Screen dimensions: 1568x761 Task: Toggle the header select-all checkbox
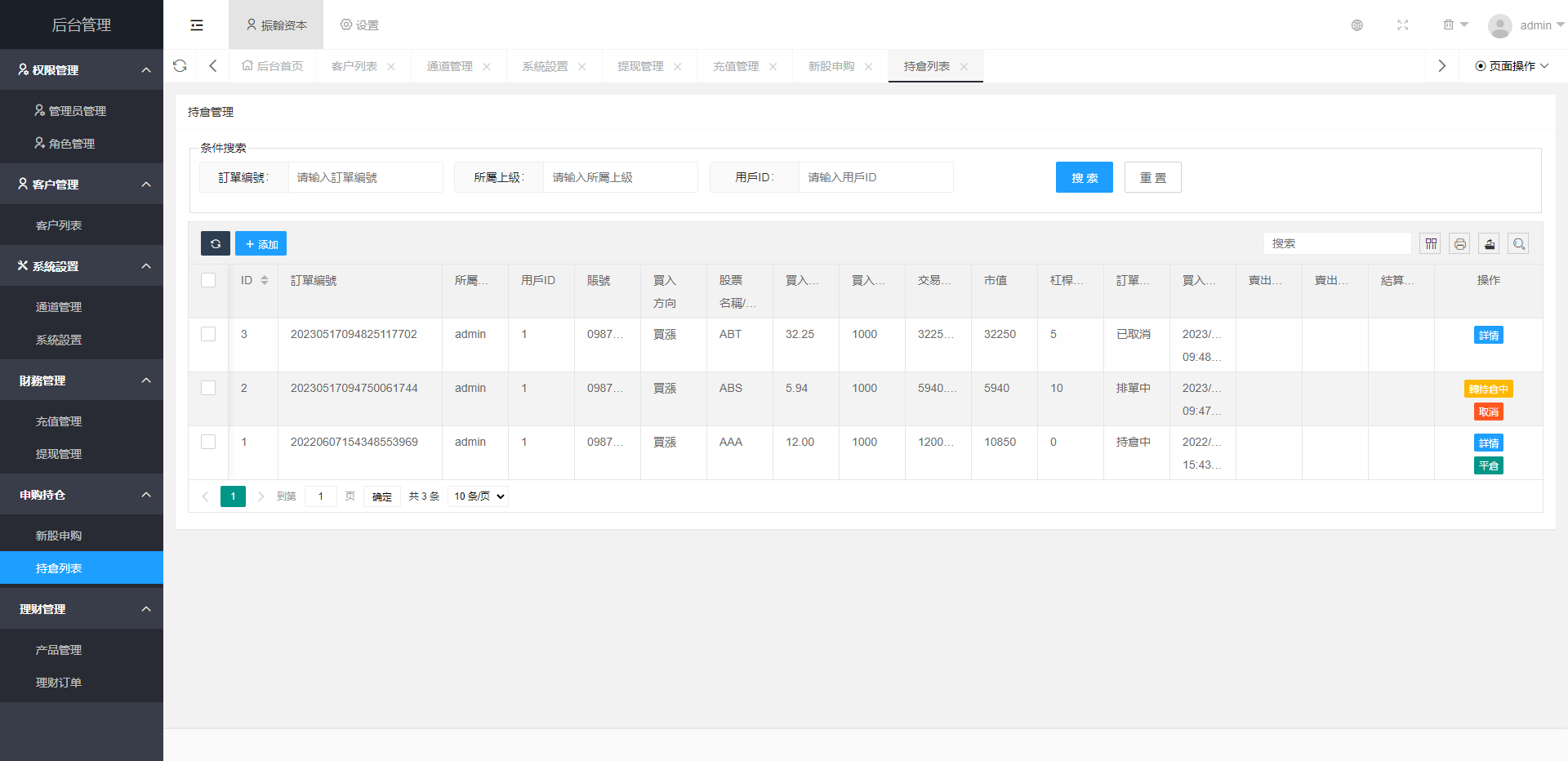pos(208,279)
